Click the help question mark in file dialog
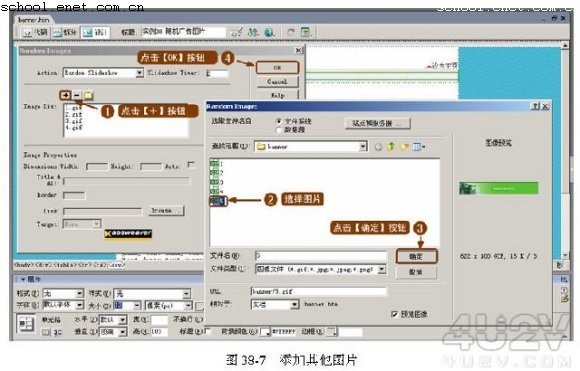The width and height of the screenshot is (580, 371). click(535, 107)
